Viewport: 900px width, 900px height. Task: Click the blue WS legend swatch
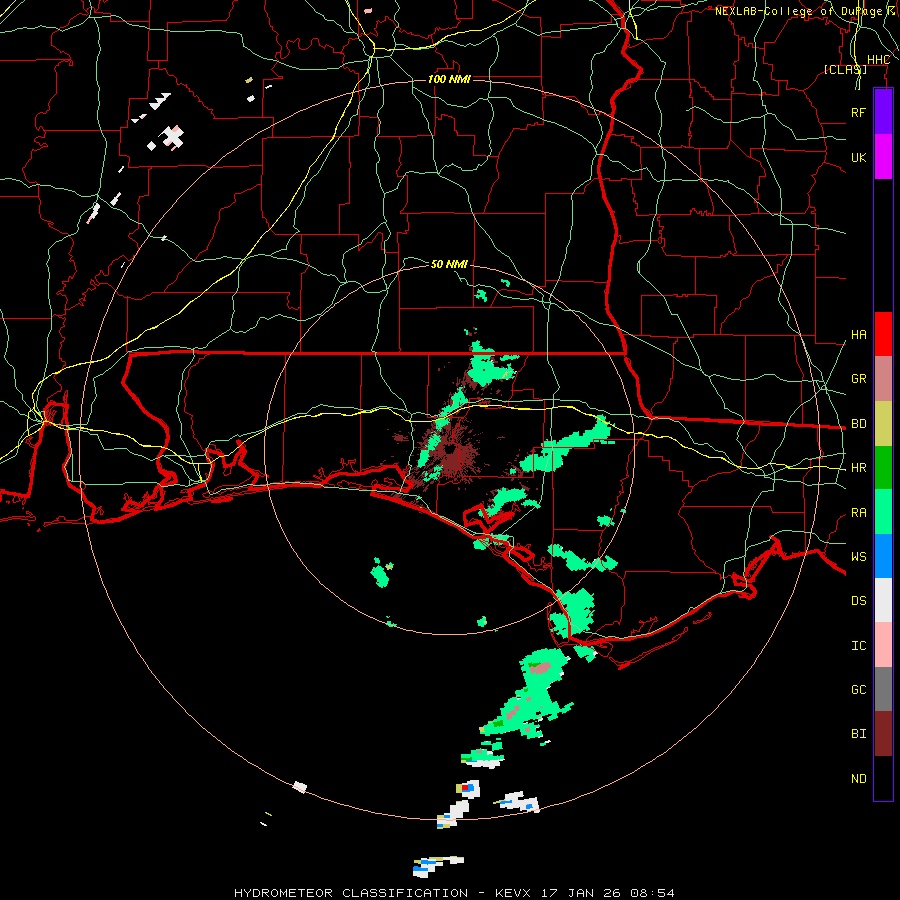(883, 556)
